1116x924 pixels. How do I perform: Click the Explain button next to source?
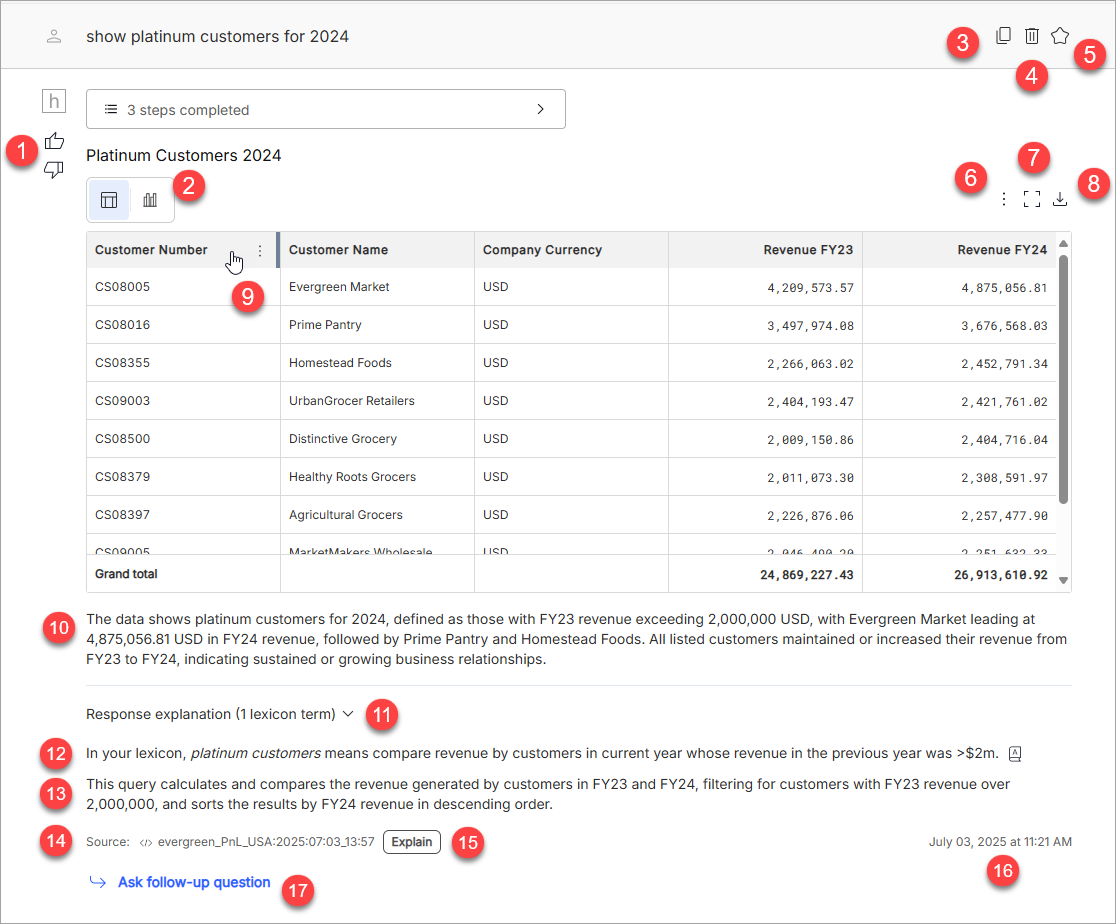[x=411, y=842]
